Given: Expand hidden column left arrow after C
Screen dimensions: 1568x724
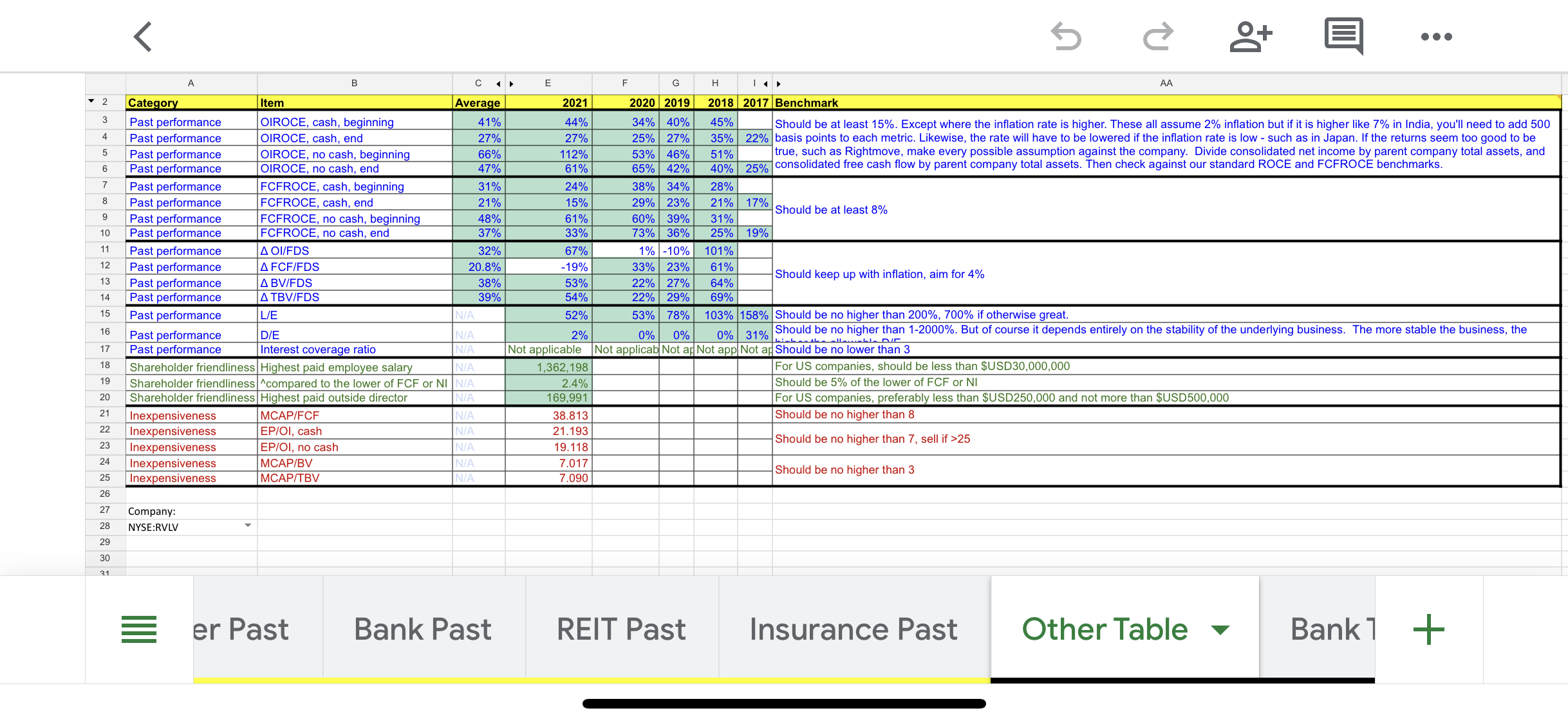Looking at the screenshot, I should click(498, 84).
